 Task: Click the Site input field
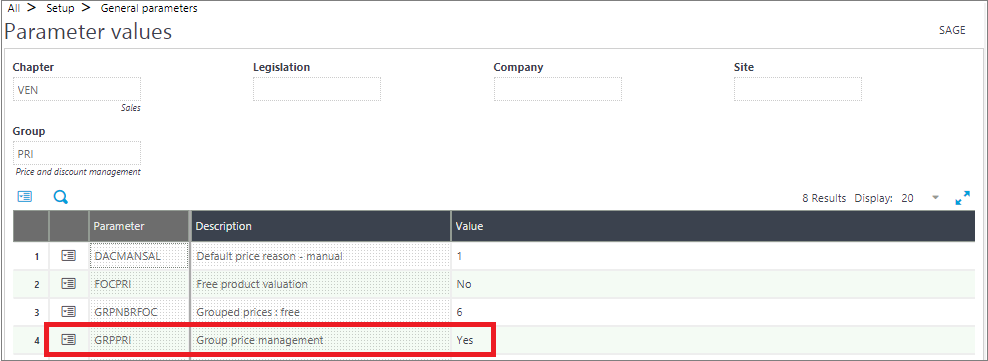(798, 89)
